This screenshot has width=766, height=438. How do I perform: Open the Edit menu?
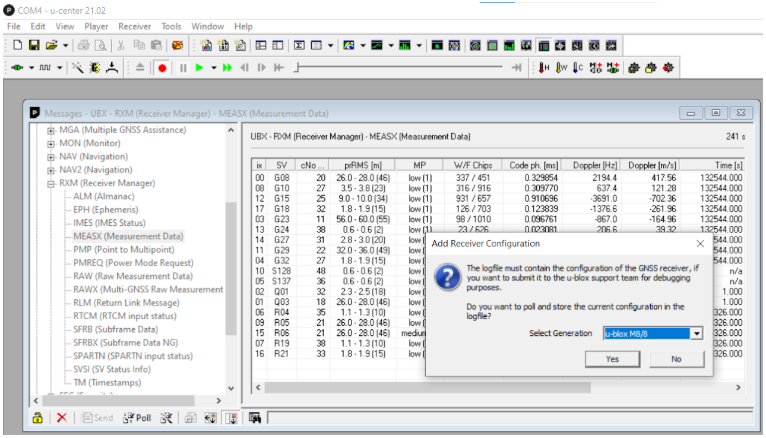click(x=38, y=26)
